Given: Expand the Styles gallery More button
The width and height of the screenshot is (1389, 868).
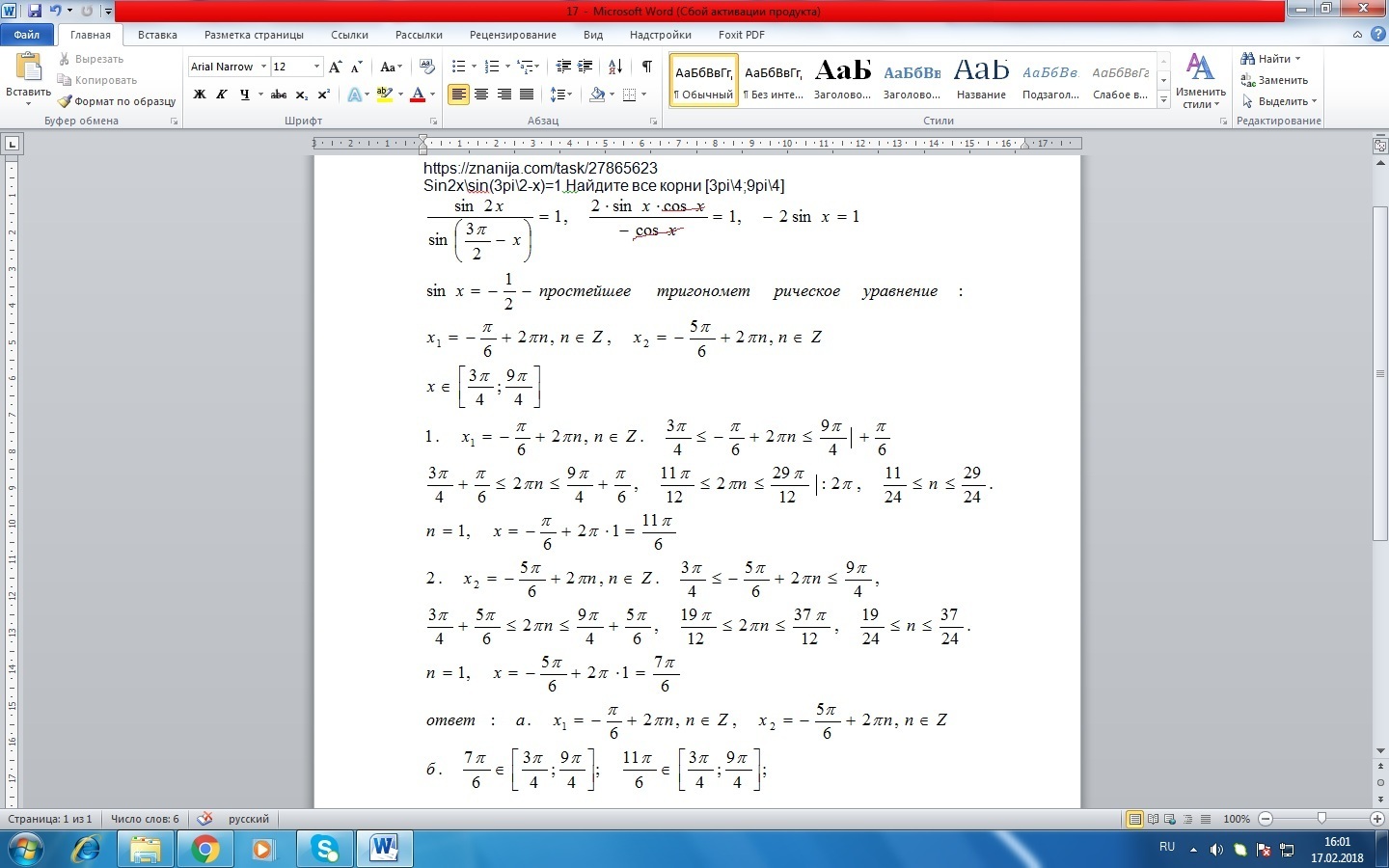Looking at the screenshot, I should click(1163, 99).
